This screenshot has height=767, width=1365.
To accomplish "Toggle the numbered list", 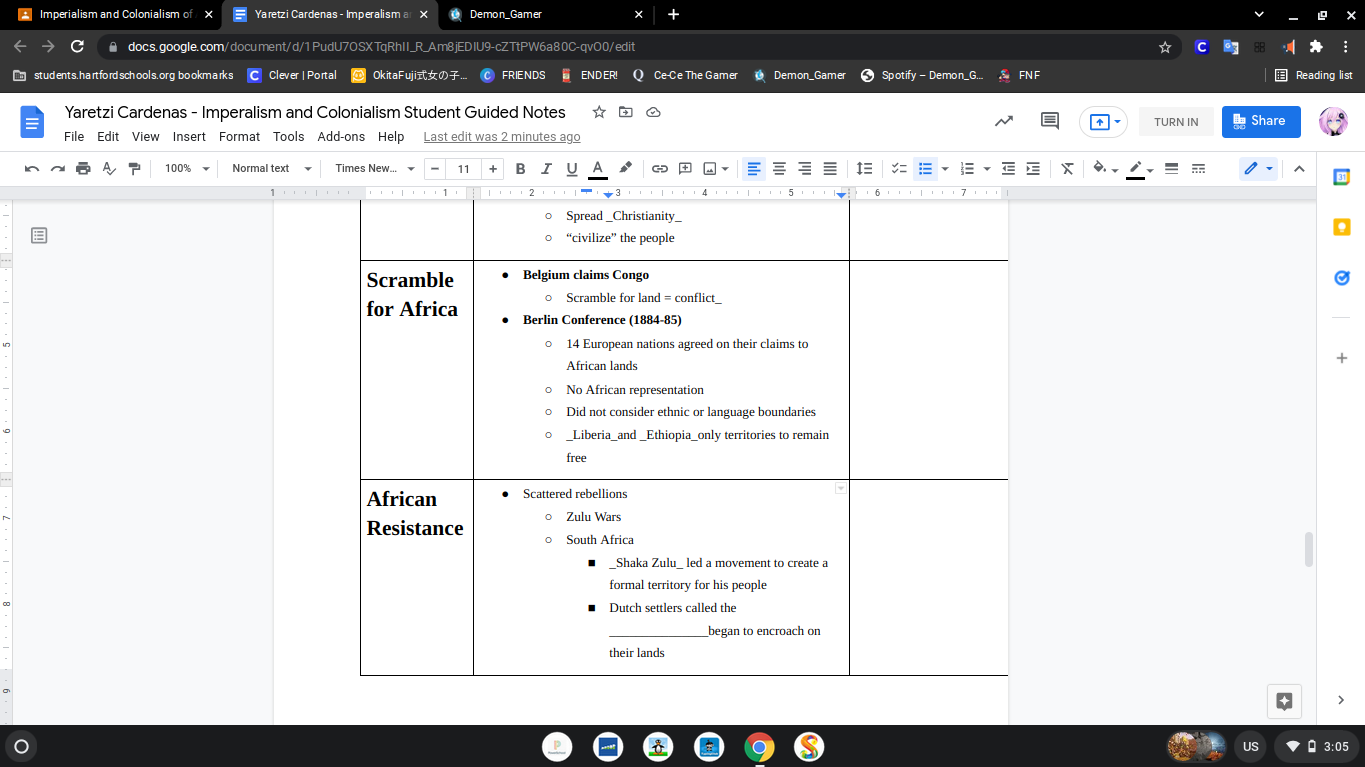I will (x=967, y=169).
